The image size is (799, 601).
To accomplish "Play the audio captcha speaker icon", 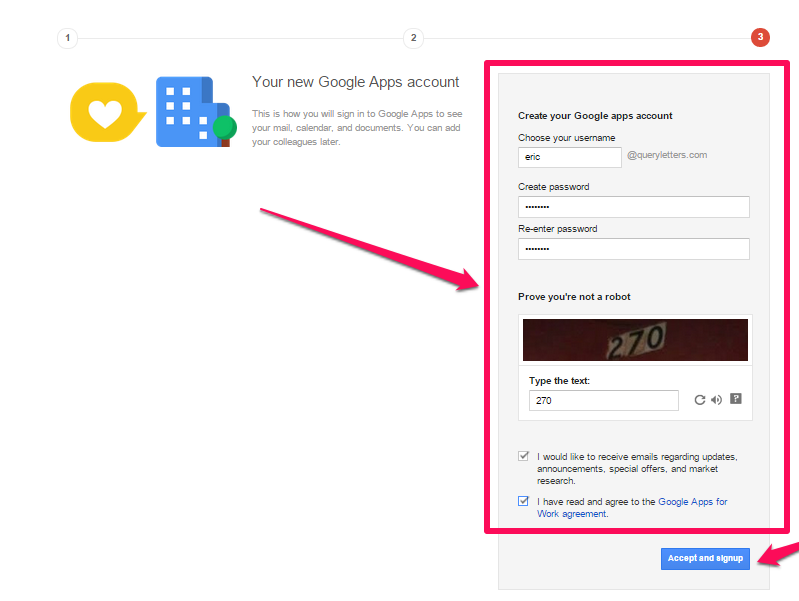I will click(716, 400).
